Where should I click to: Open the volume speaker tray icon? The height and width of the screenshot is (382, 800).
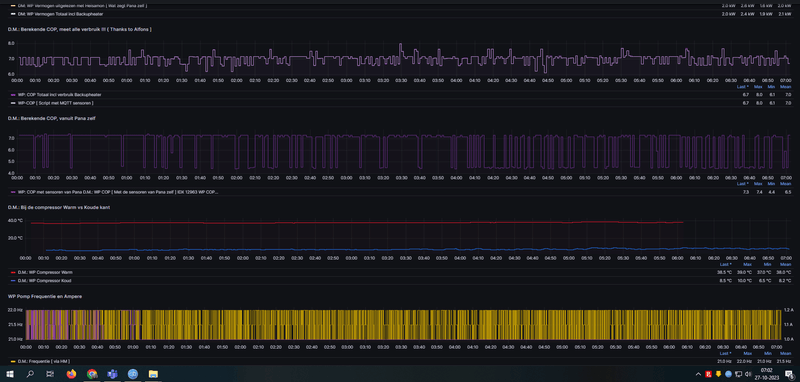tap(748, 374)
